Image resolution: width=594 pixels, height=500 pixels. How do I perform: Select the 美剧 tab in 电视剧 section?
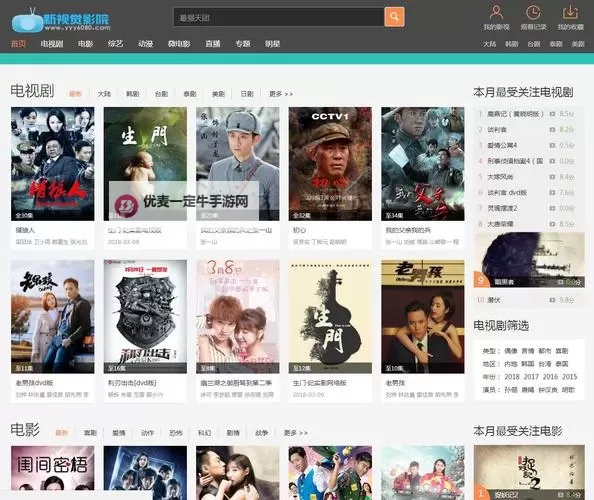218,94
